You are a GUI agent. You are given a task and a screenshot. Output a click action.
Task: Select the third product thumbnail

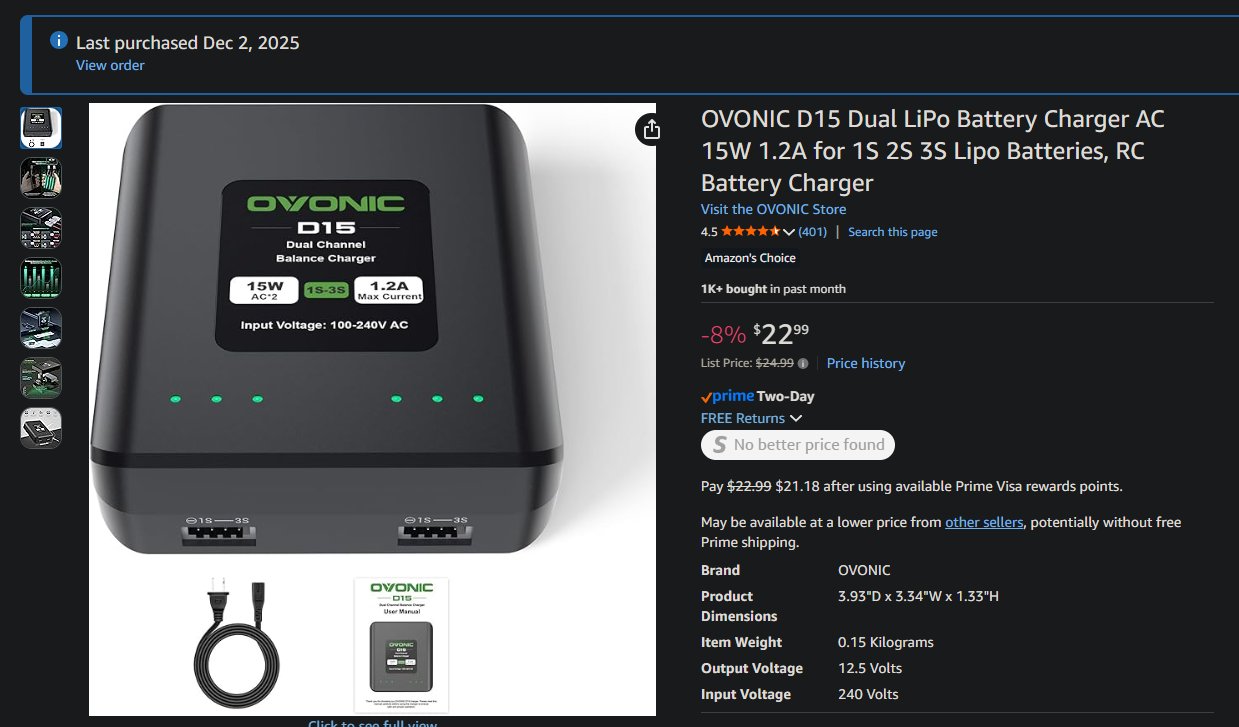pos(41,228)
